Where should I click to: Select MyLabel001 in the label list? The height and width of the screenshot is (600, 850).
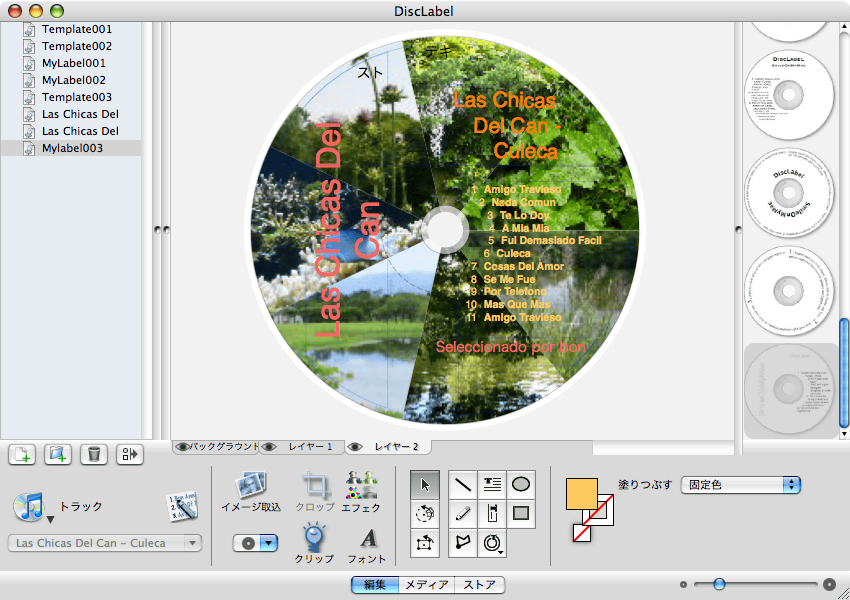tap(70, 63)
